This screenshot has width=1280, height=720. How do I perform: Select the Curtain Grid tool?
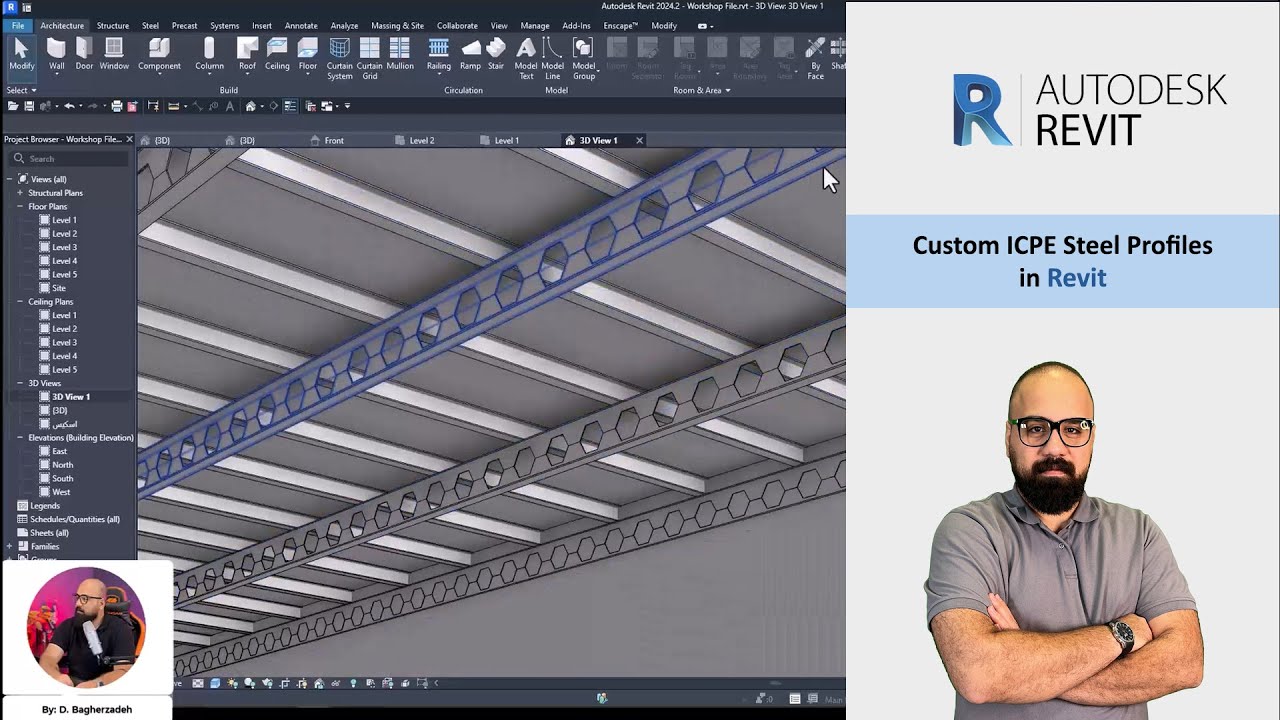tap(370, 59)
